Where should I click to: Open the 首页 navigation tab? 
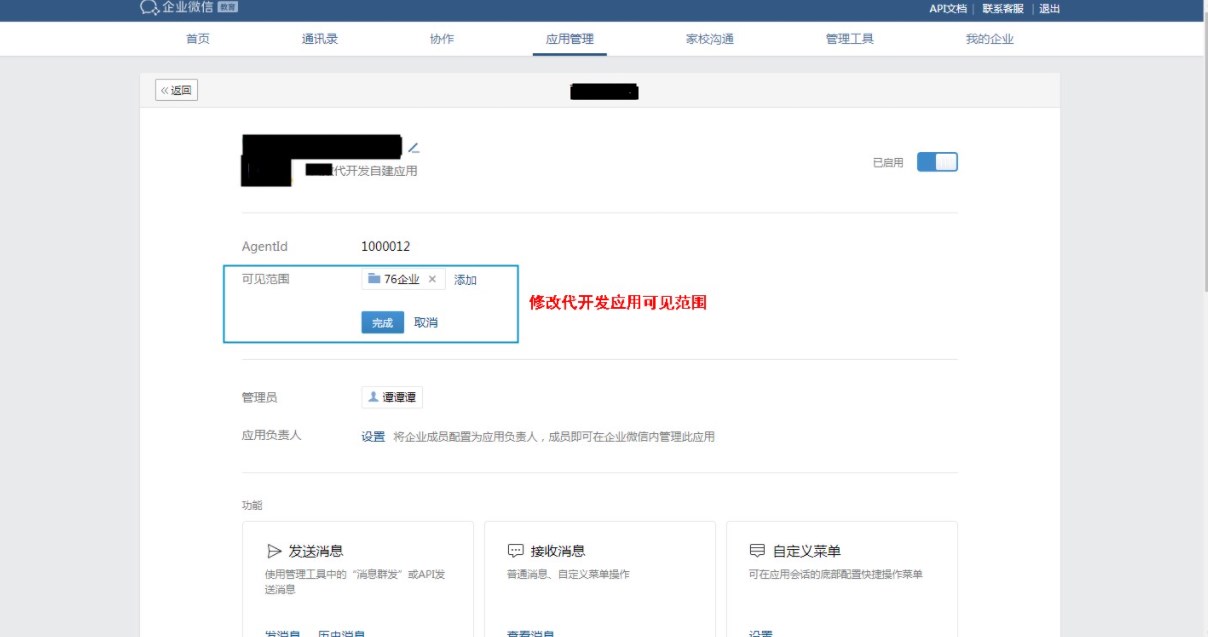pos(198,39)
